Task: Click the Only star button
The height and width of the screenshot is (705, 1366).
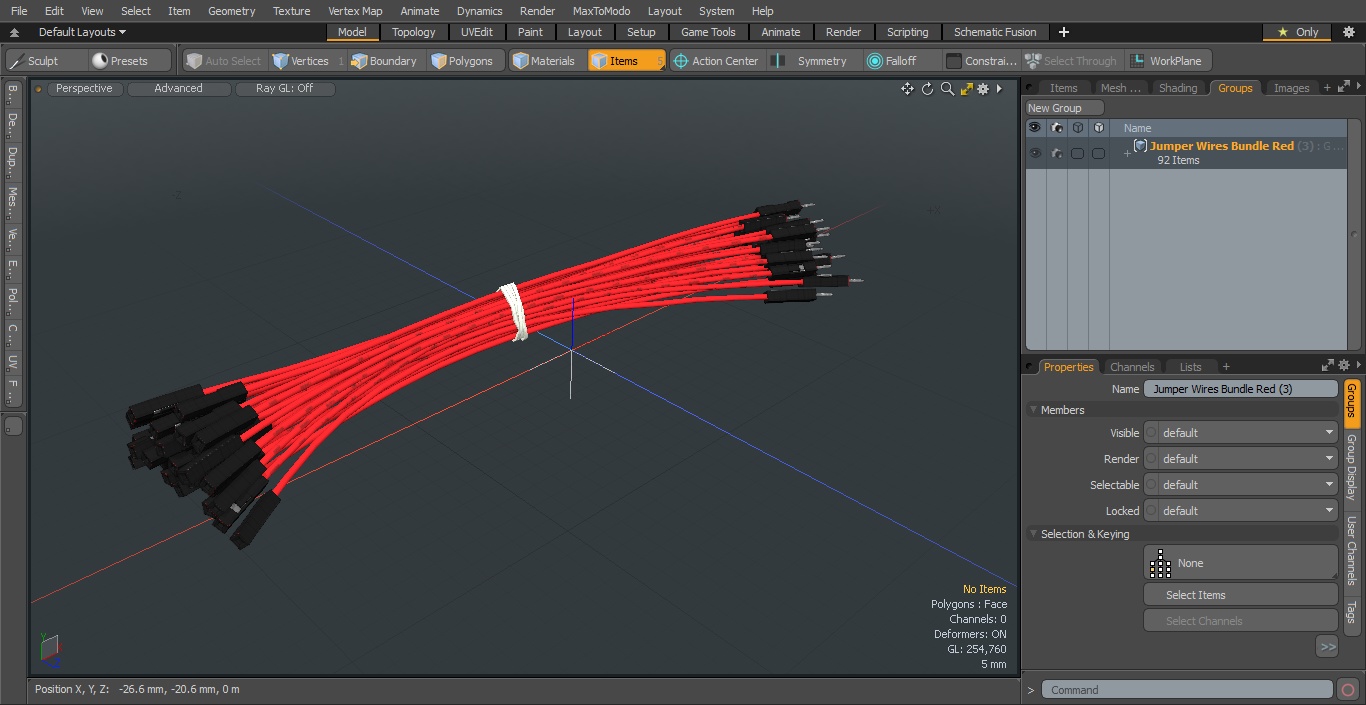Action: (x=1297, y=32)
